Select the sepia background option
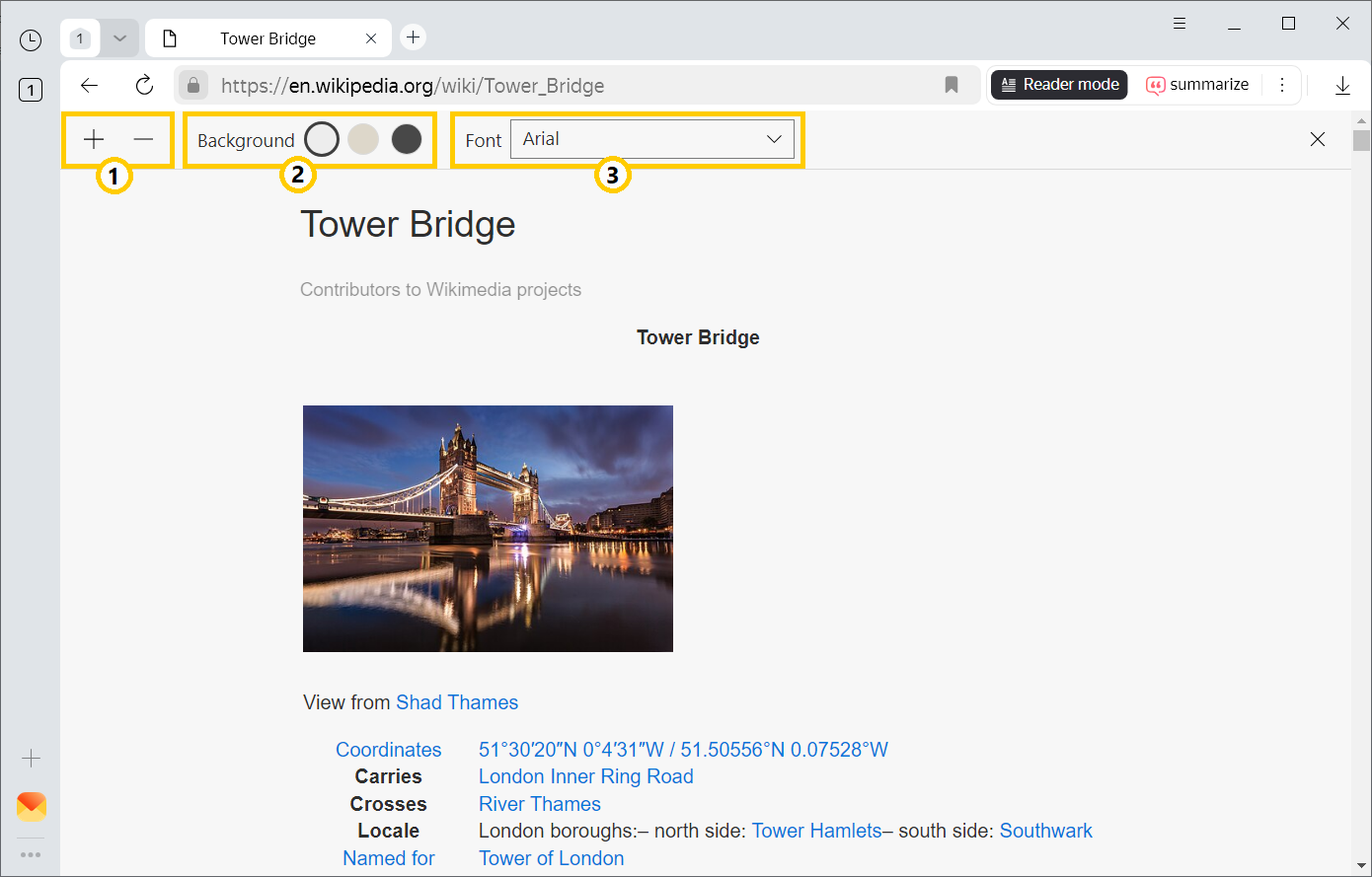 pos(363,138)
